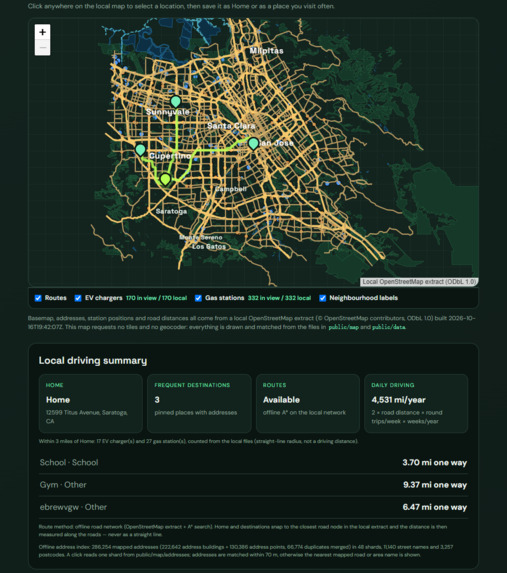The height and width of the screenshot is (573, 507).
Task: Click the Saratoga map label
Action: pos(171,211)
